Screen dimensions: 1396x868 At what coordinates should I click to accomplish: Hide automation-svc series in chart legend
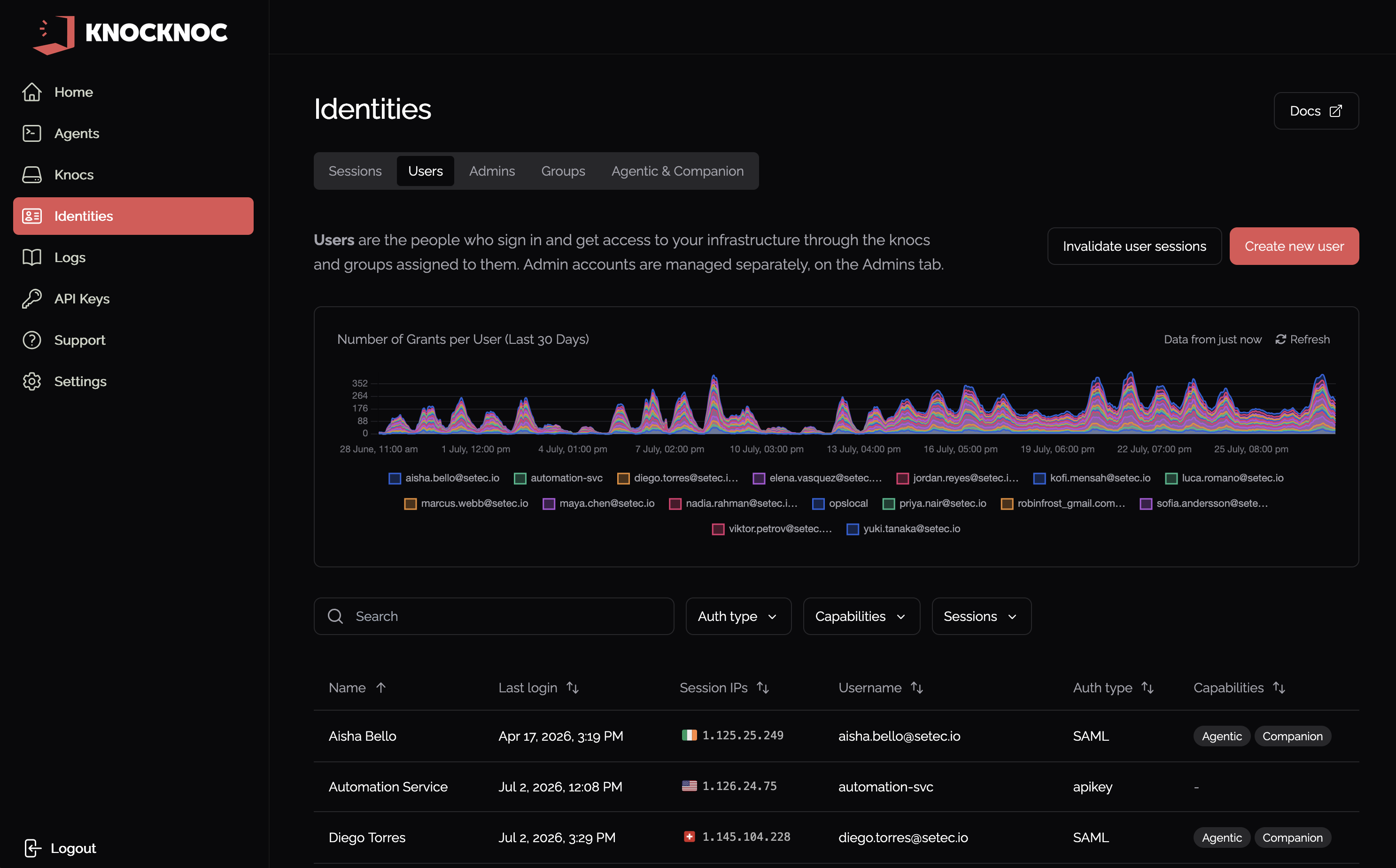coord(558,478)
